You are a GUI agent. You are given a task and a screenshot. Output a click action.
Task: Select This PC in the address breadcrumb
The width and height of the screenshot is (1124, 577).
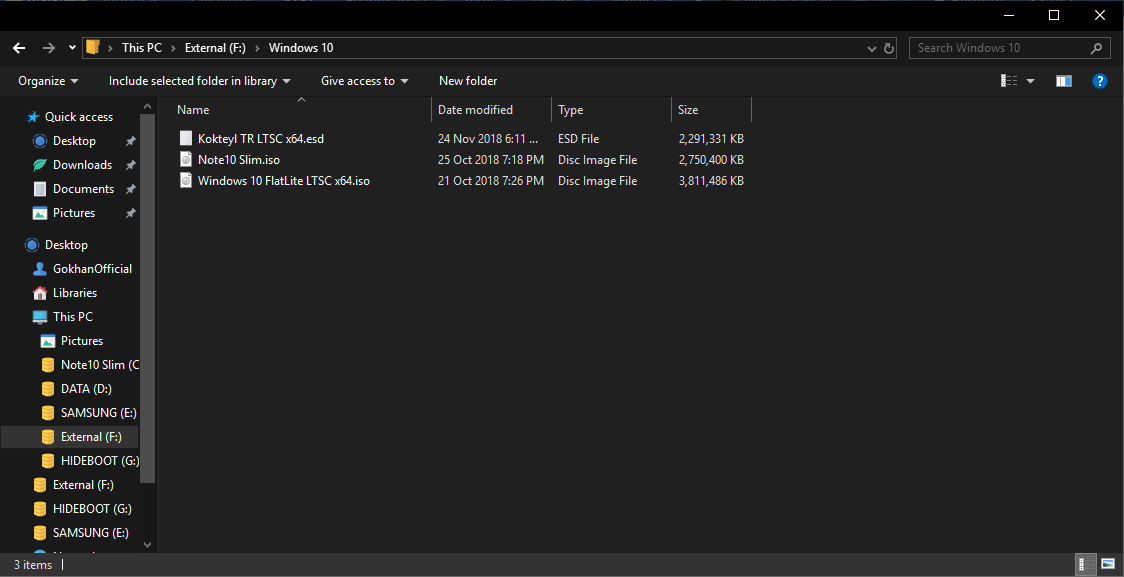coord(142,48)
